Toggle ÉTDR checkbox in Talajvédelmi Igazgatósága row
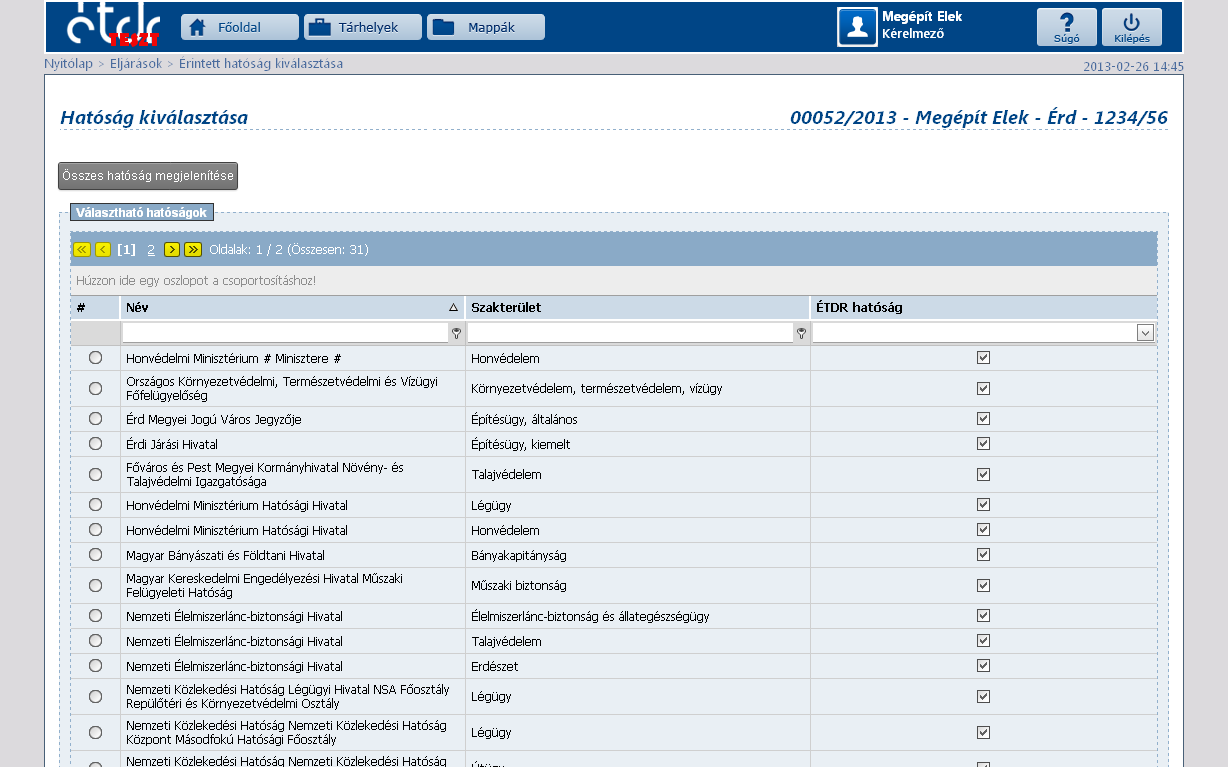Image resolution: width=1228 pixels, height=767 pixels. [983, 474]
